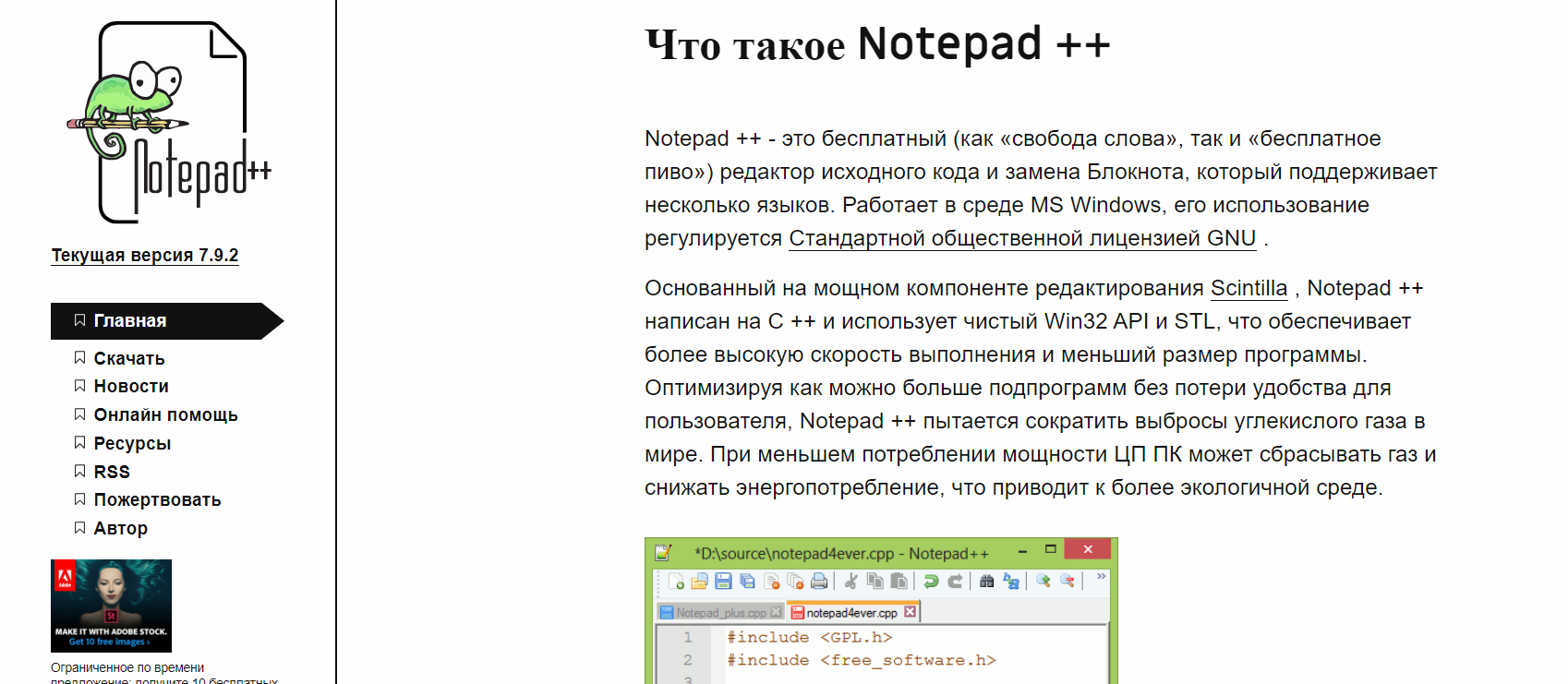Click the Notepad++ chameleon logo
Viewport: 1568px width, 684px height.
coord(168,122)
